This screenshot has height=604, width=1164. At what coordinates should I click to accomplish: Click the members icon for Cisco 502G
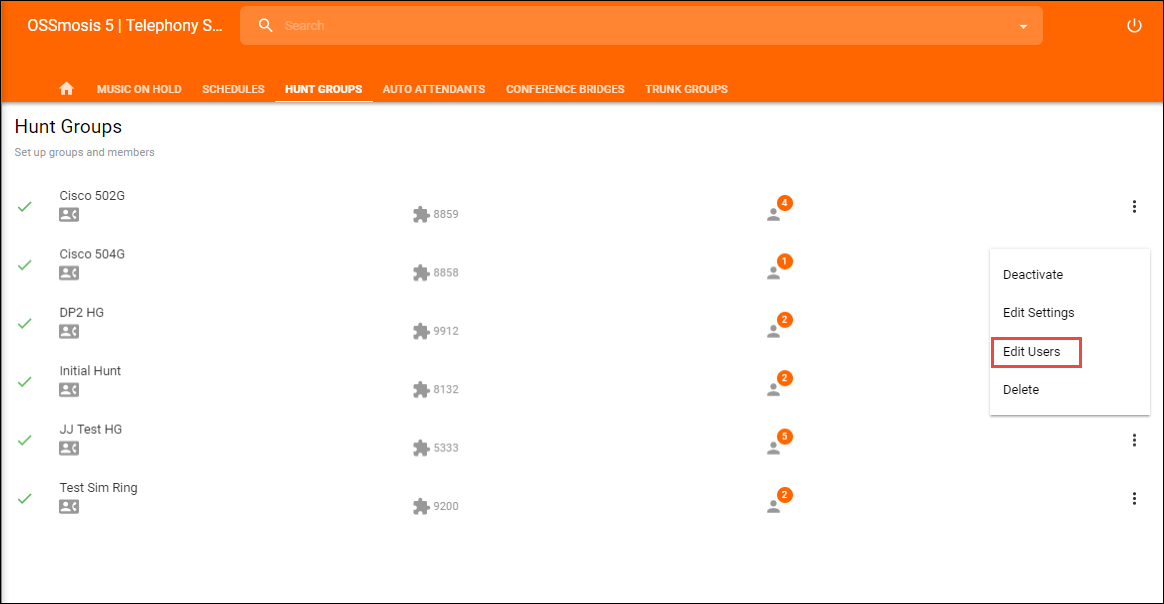(x=773, y=214)
